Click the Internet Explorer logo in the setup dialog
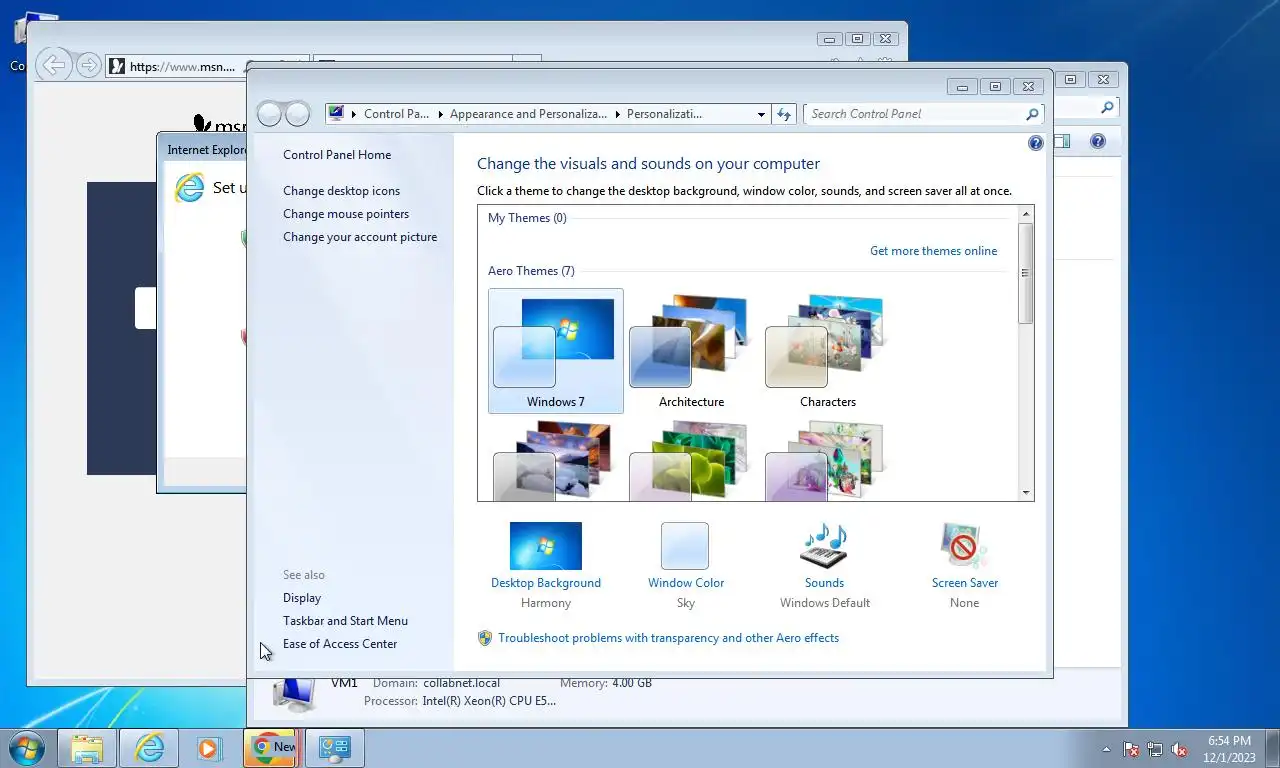1280x768 pixels. pyautogui.click(x=189, y=187)
